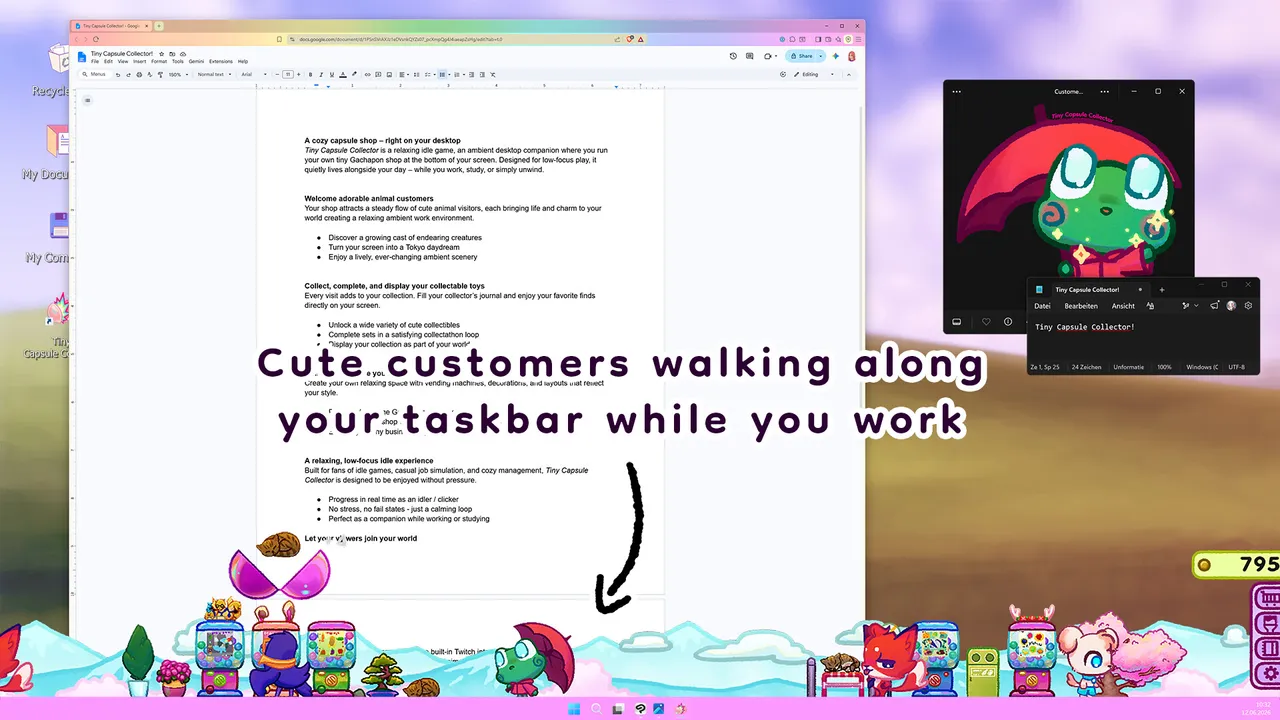Viewport: 1280px width, 720px height.
Task: Add a new tab in Notepad
Action: [1162, 290]
